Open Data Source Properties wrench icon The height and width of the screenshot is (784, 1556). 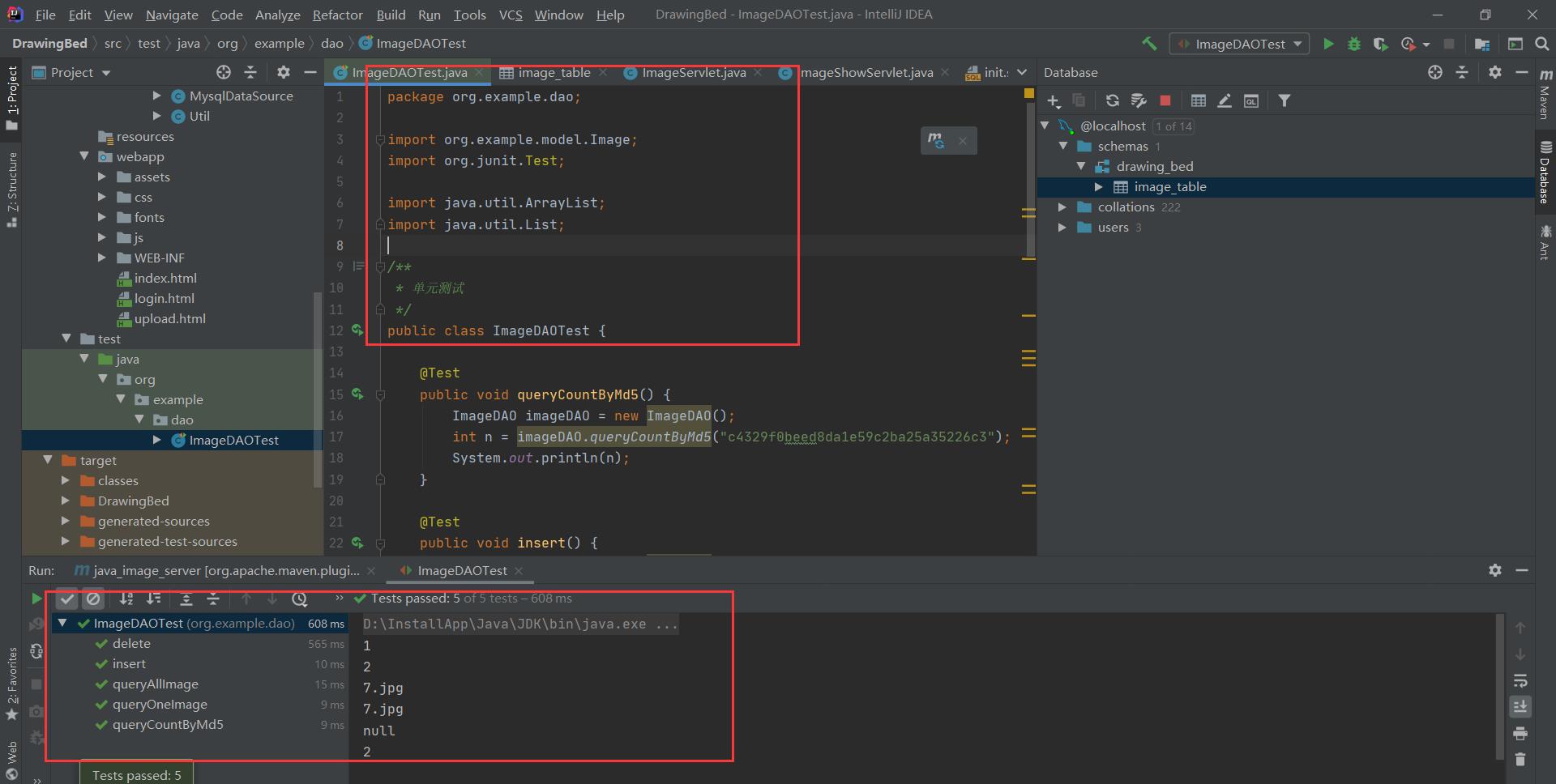click(1139, 100)
